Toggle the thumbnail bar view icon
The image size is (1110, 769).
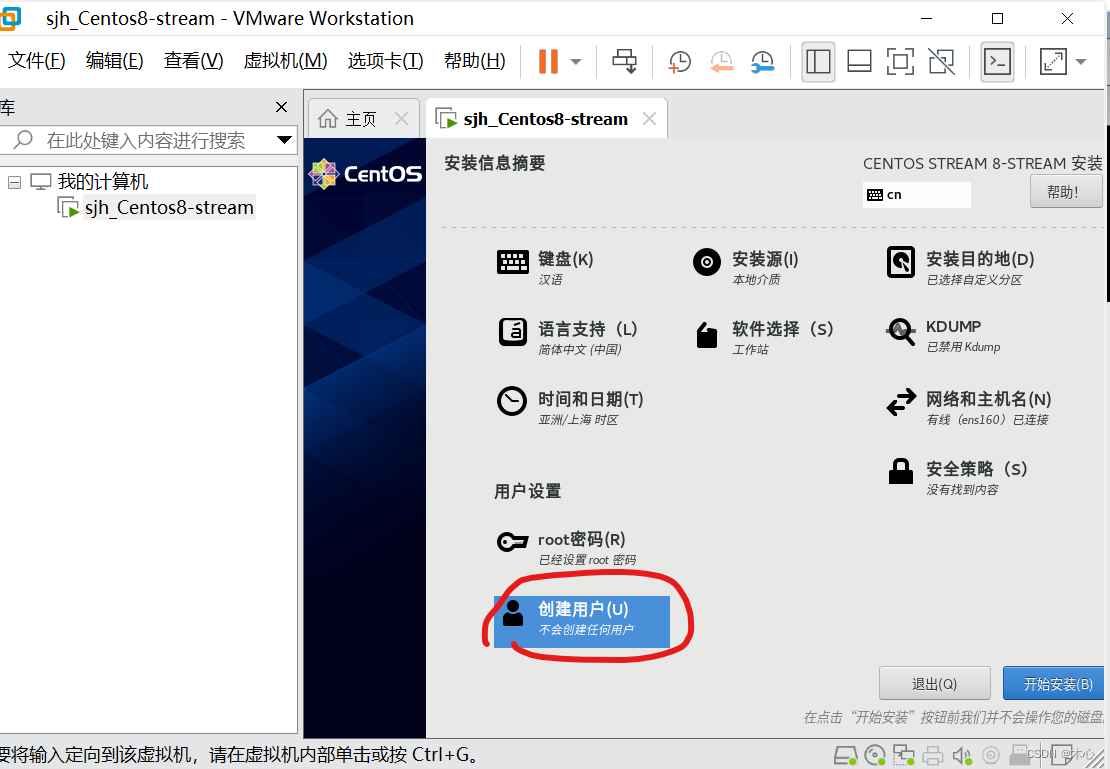[x=859, y=62]
